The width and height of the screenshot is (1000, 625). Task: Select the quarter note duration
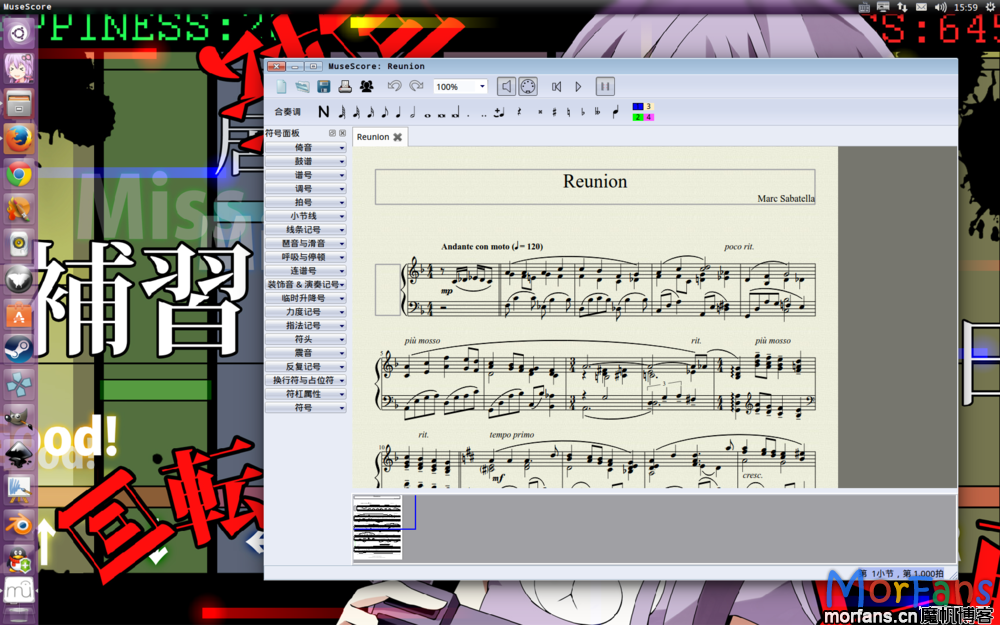pyautogui.click(x=398, y=112)
